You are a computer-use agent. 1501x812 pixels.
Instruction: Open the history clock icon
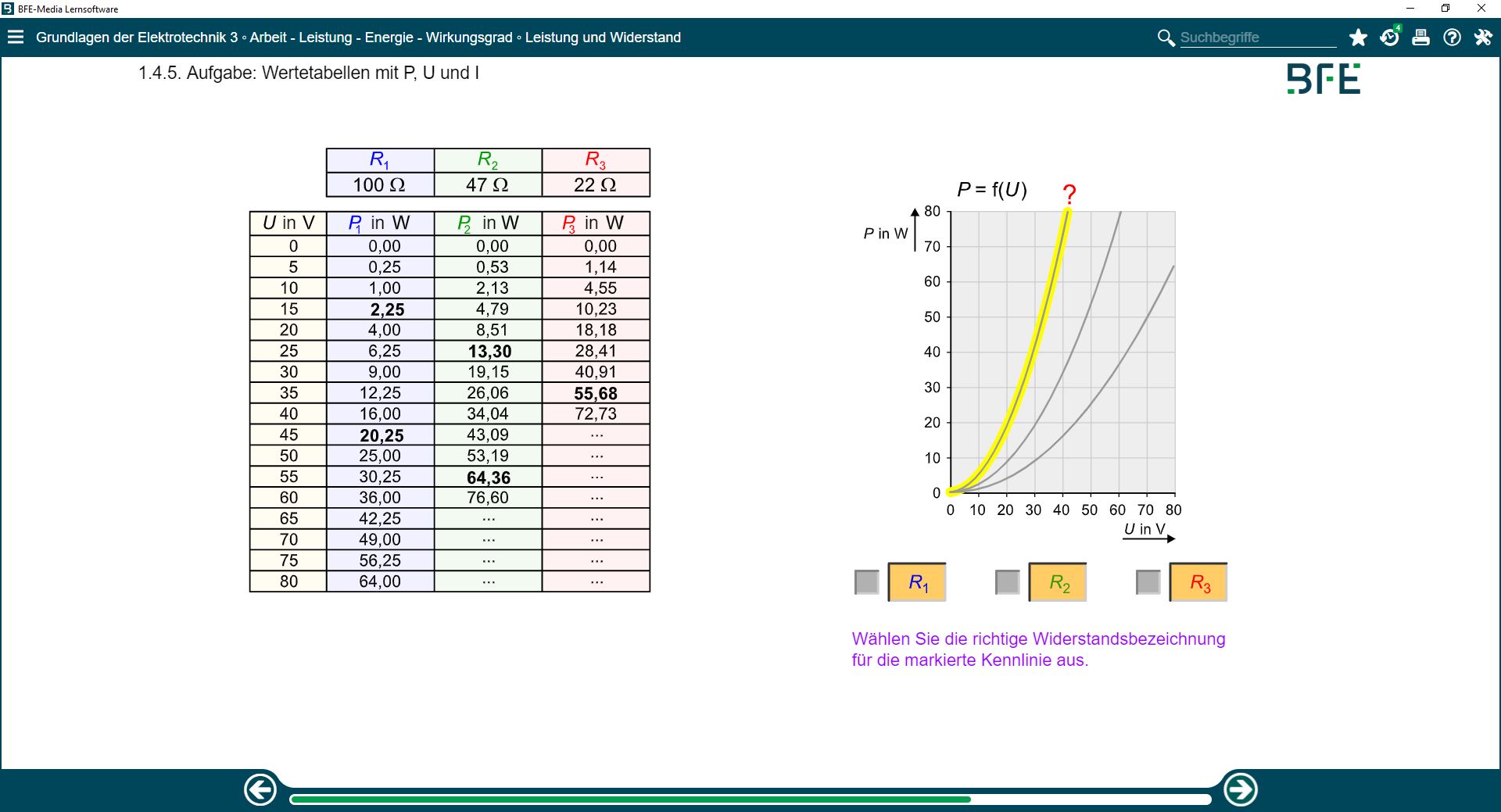click(1389, 38)
